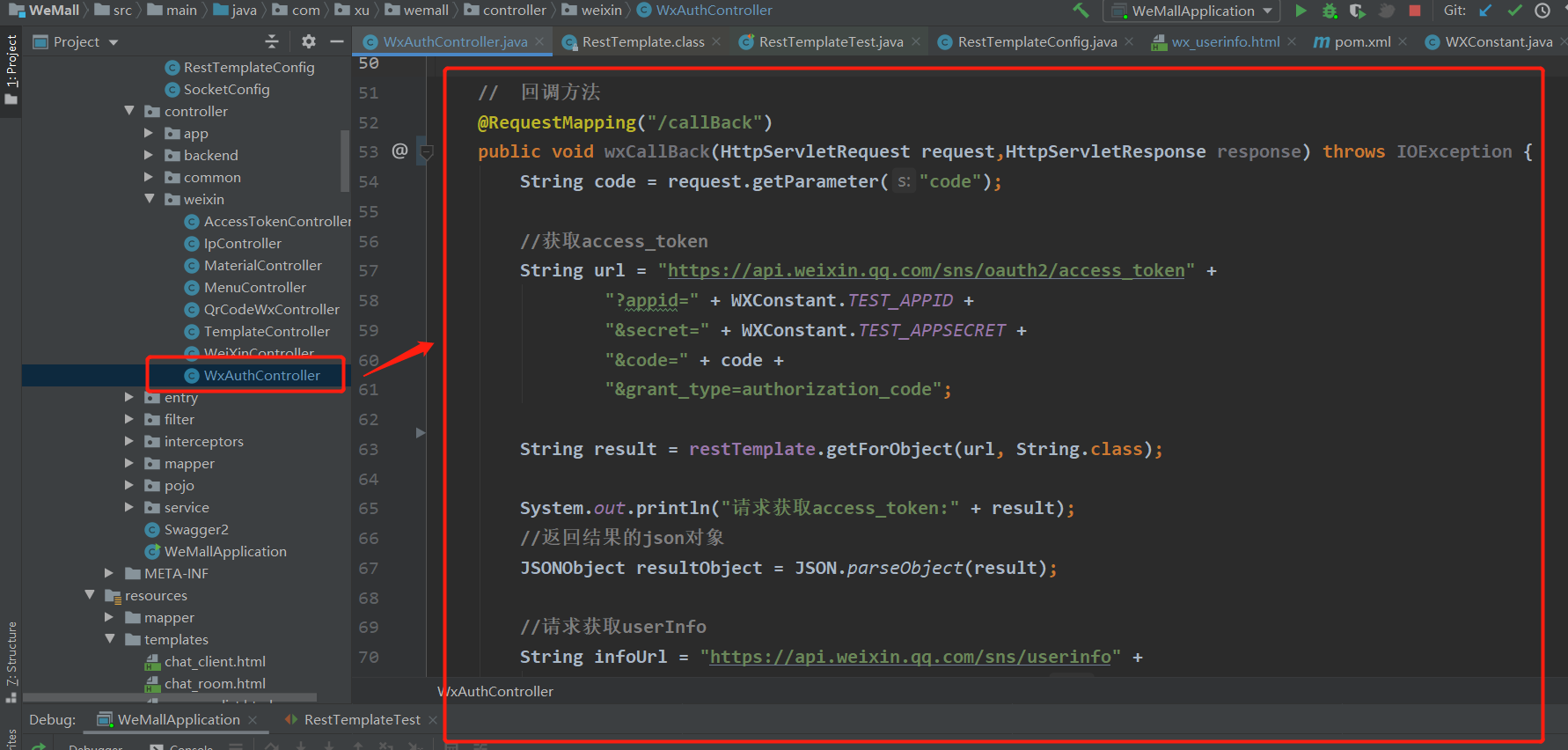Expand the interceptors folder arrow
This screenshot has height=750, width=1568.
129,441
